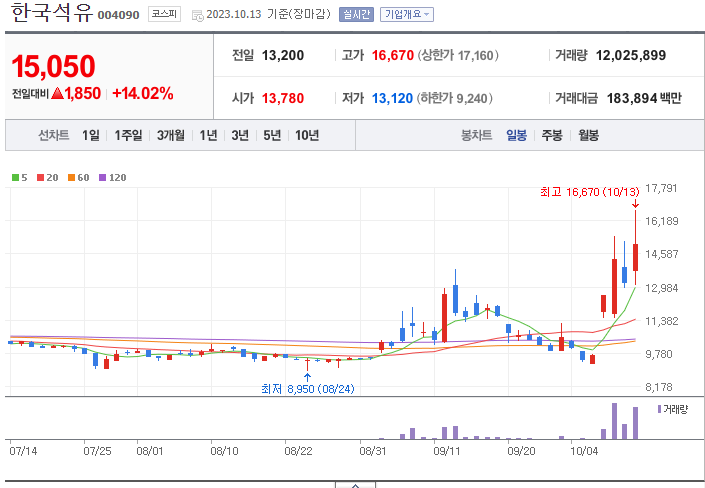
Task: Click the +14.02% change rate
Action: tap(143, 94)
